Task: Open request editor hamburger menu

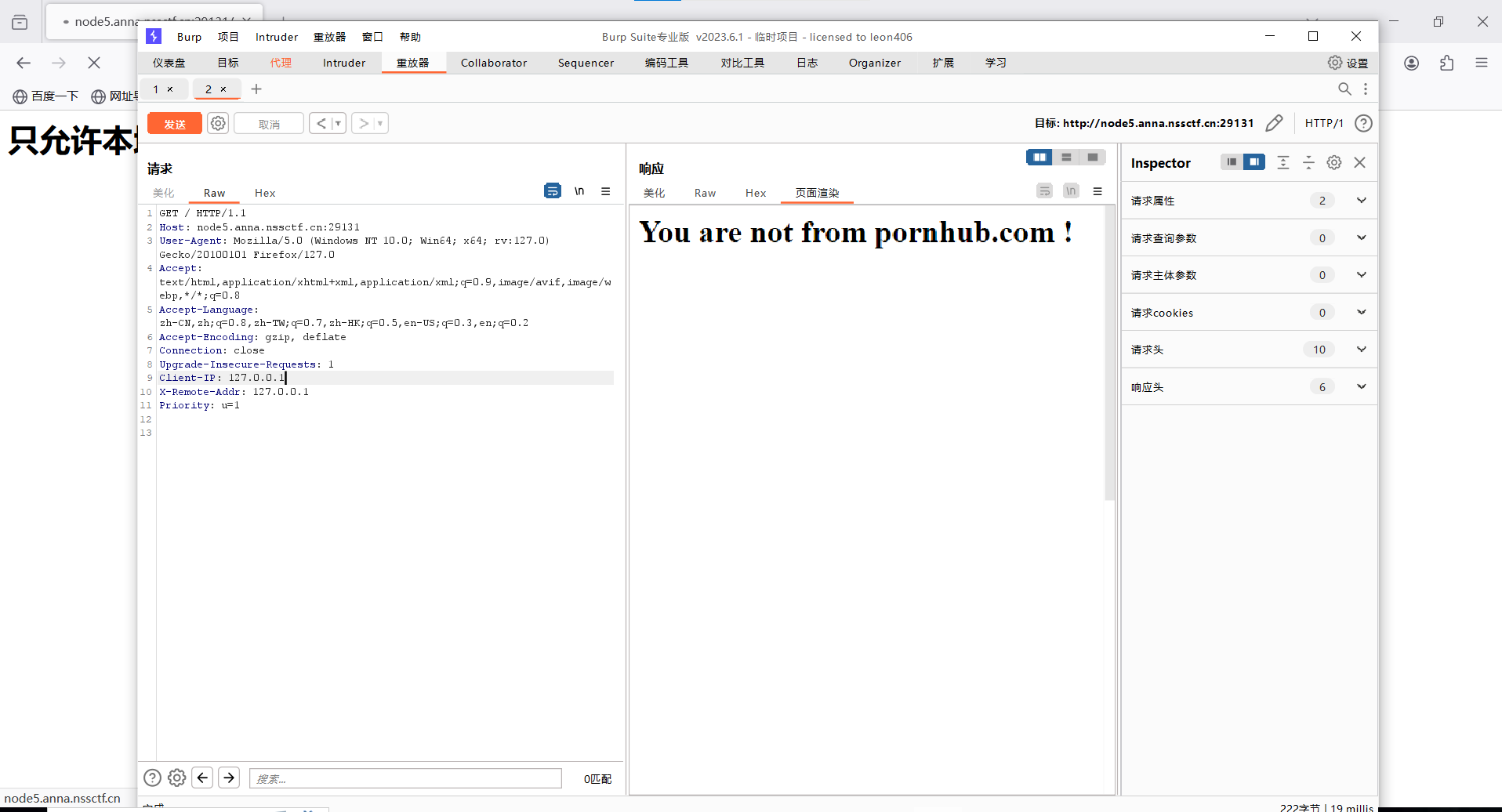Action: [606, 190]
